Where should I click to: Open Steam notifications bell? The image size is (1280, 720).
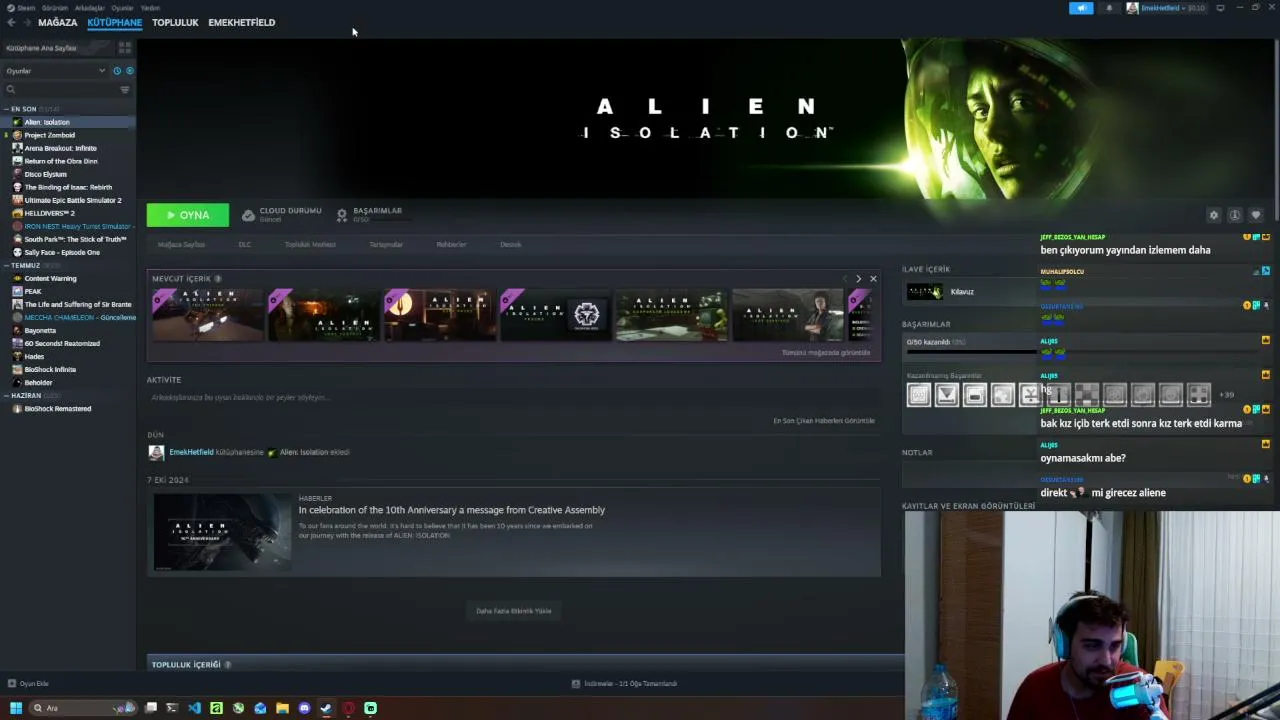(x=1109, y=8)
